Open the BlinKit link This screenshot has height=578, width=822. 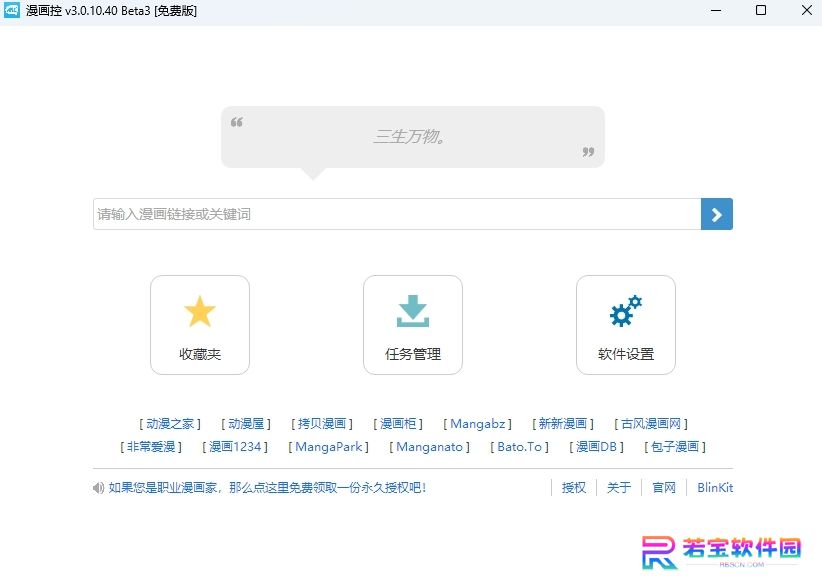[715, 488]
